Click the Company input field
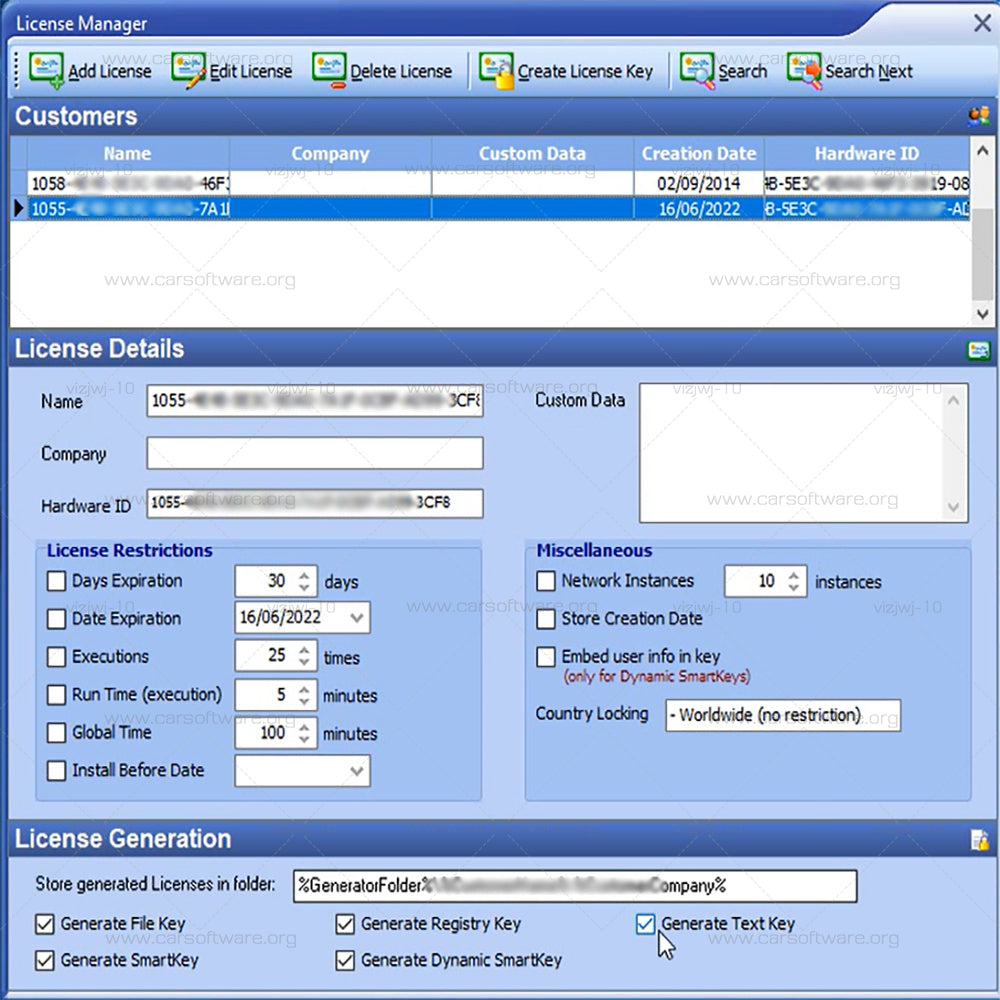Viewport: 1000px width, 1000px height. click(315, 453)
